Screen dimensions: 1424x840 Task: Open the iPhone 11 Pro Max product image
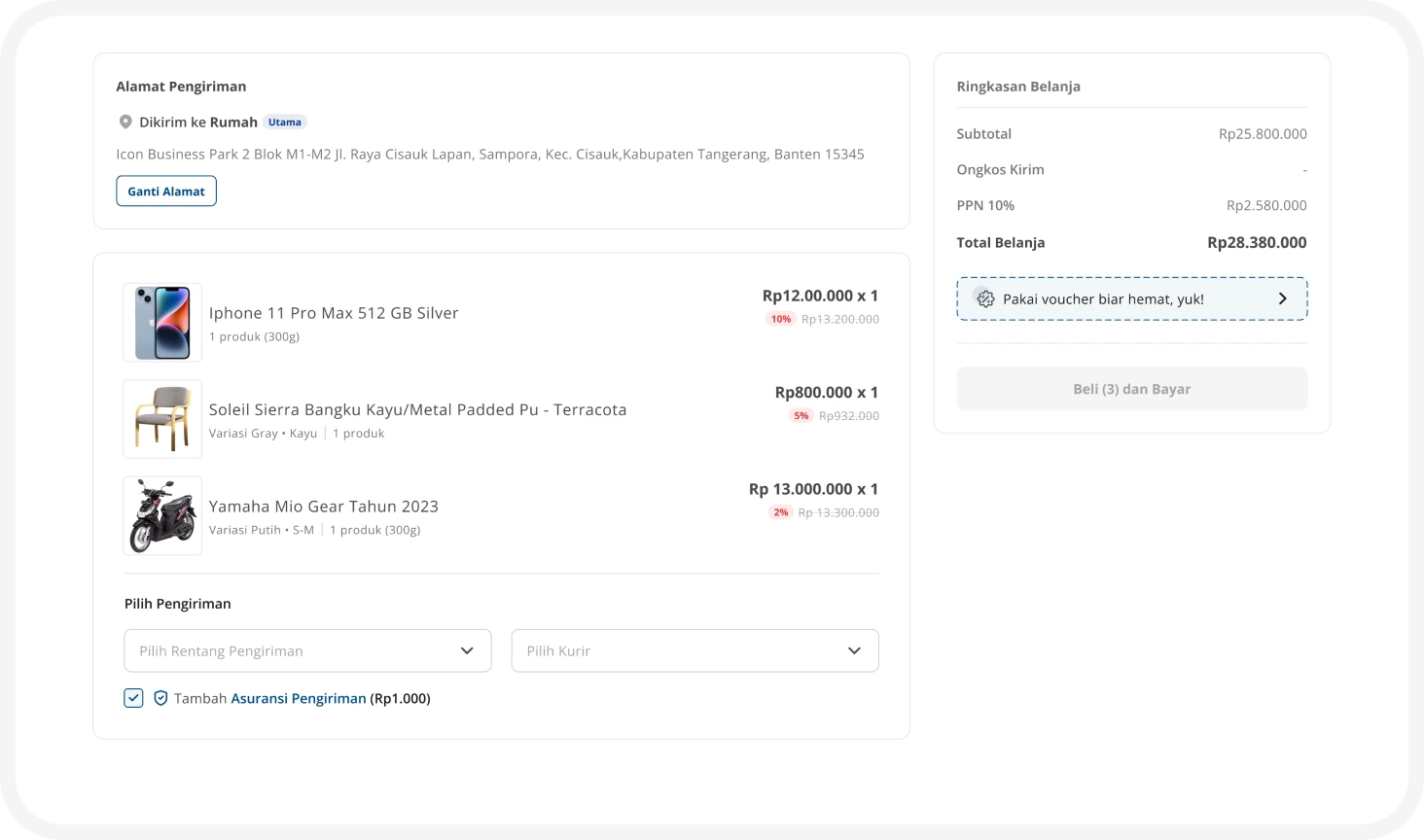pos(162,323)
